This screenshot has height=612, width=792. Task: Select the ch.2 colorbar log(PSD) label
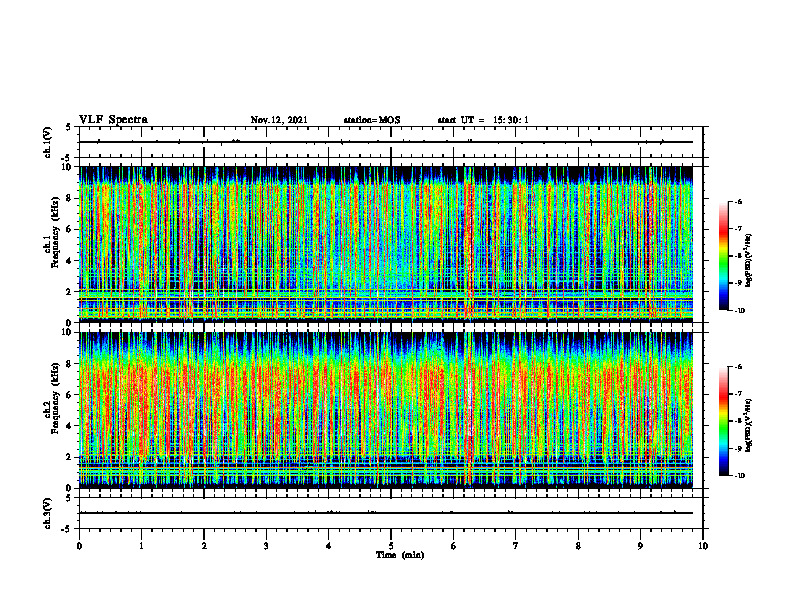[x=749, y=426]
